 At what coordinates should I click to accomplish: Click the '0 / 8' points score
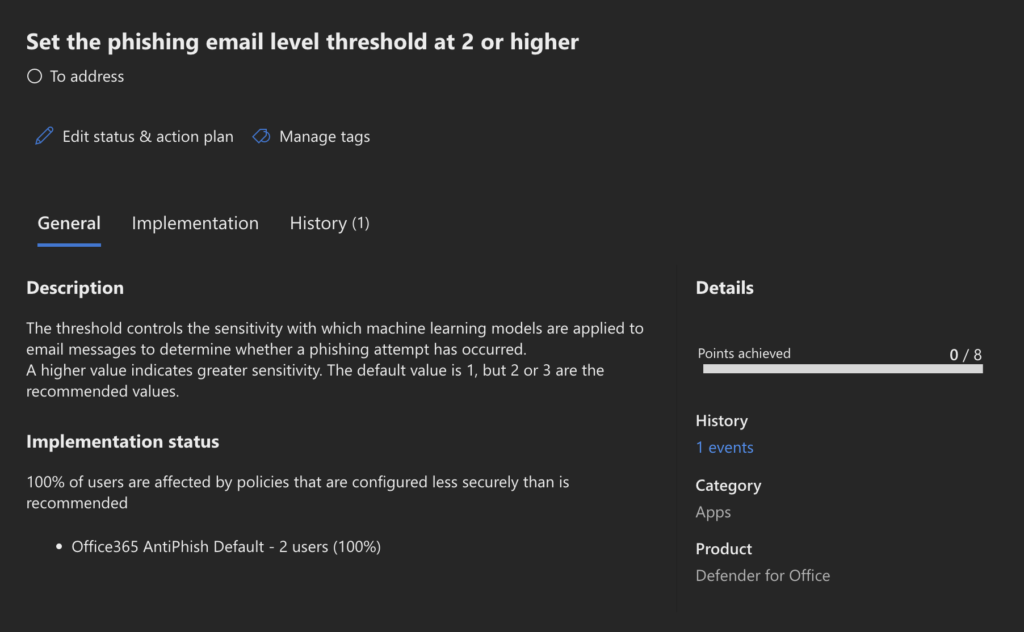pyautogui.click(x=965, y=354)
